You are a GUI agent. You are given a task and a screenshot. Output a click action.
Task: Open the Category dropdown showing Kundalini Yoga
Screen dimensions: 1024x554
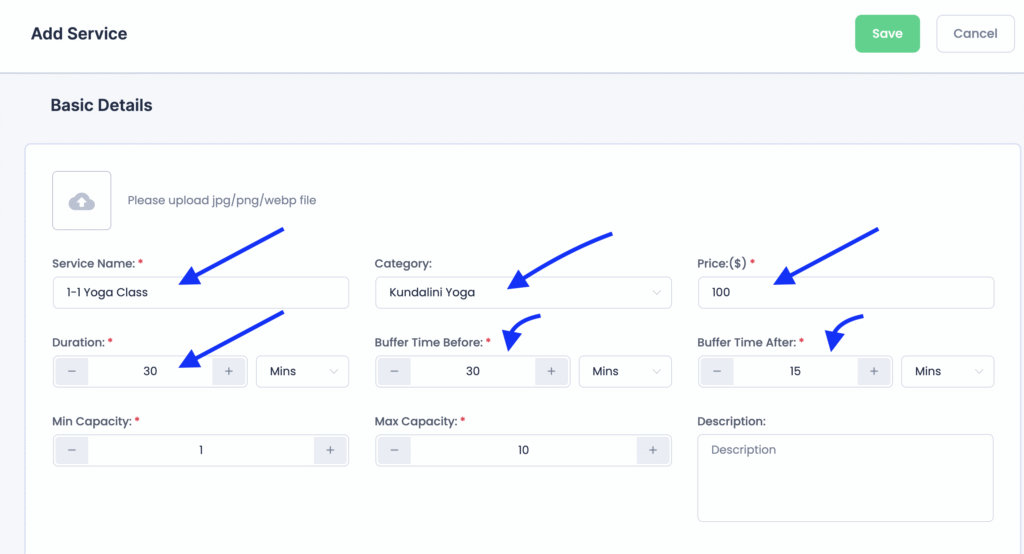[x=523, y=293]
